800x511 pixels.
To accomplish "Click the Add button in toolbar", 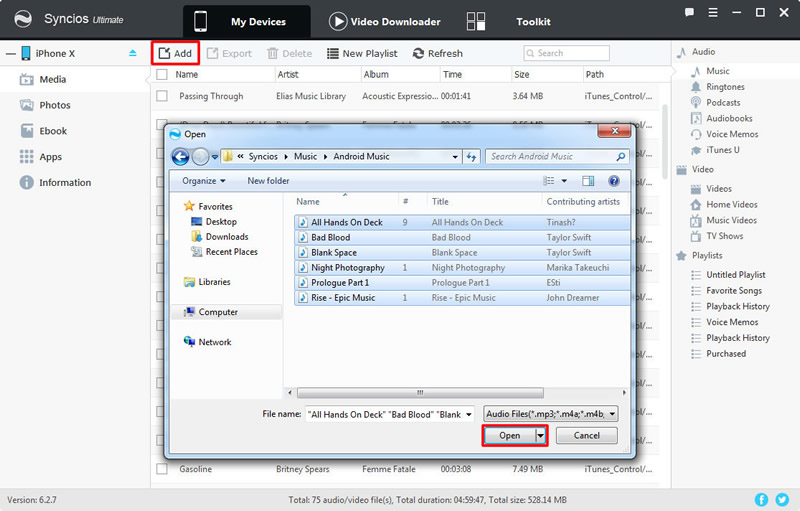I will pyautogui.click(x=175, y=53).
